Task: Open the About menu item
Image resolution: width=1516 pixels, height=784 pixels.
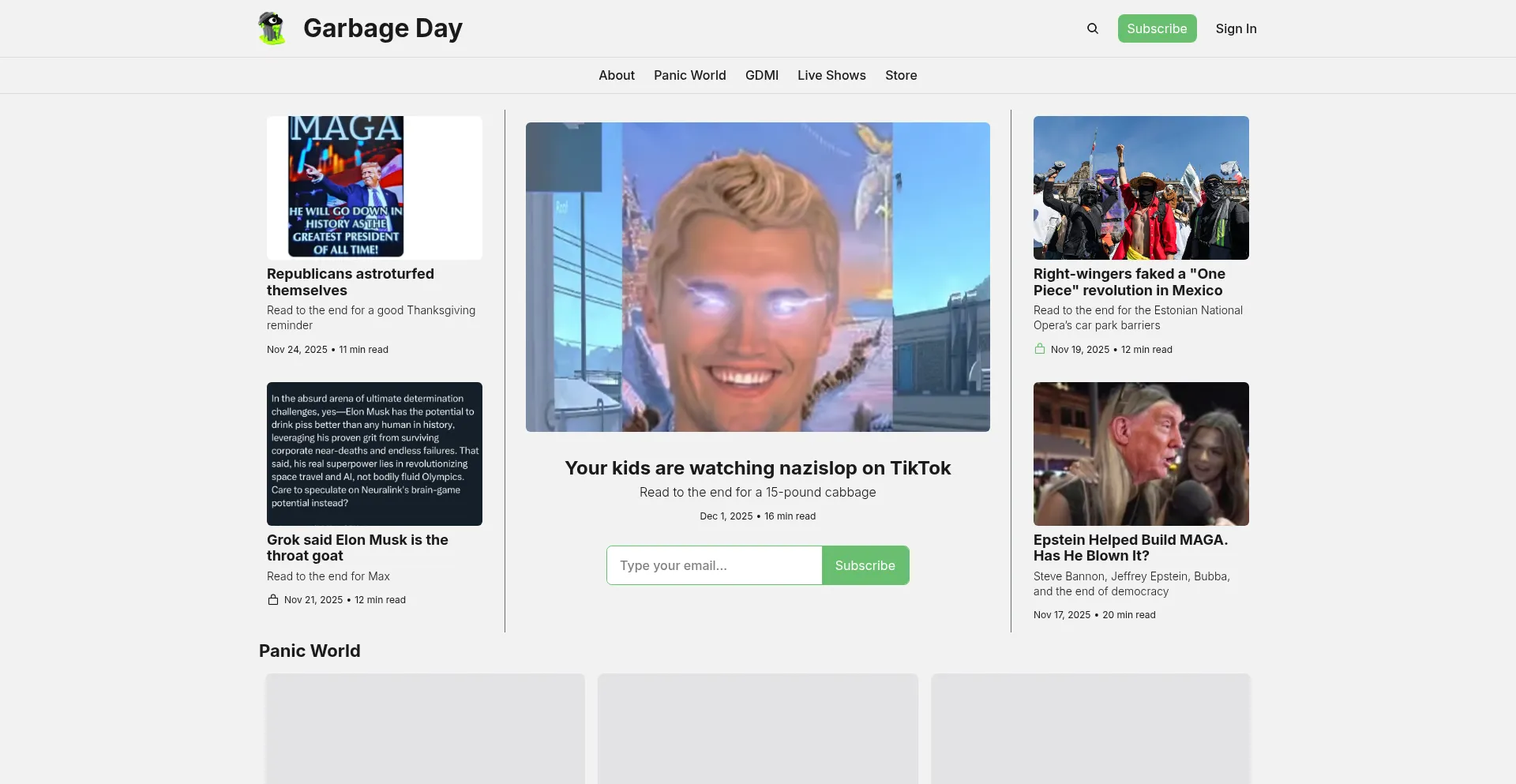Action: (x=616, y=75)
